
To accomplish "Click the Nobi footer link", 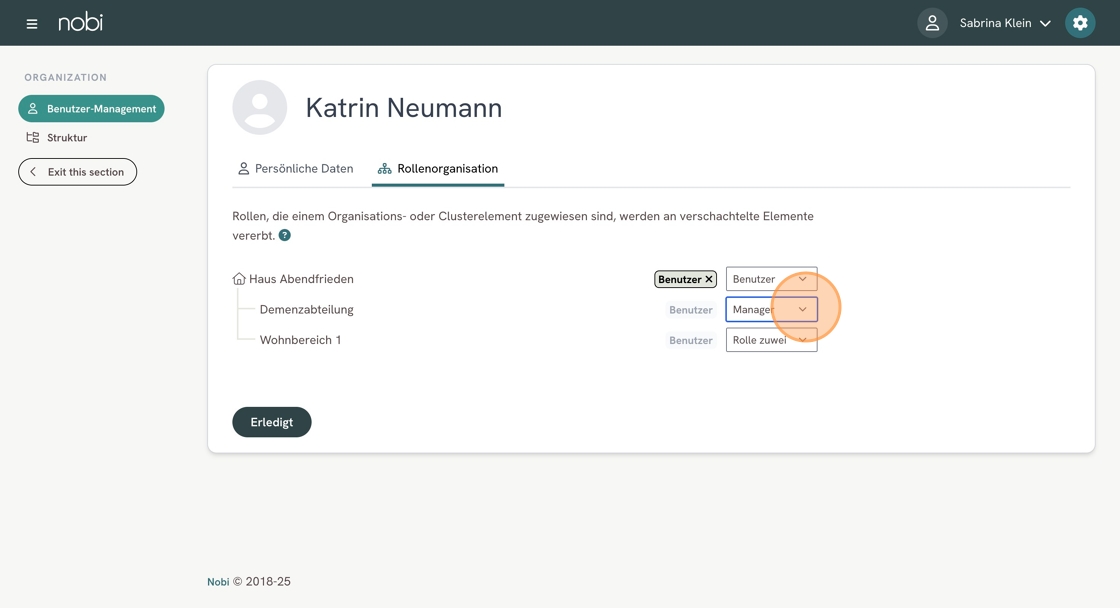I will tap(218, 582).
